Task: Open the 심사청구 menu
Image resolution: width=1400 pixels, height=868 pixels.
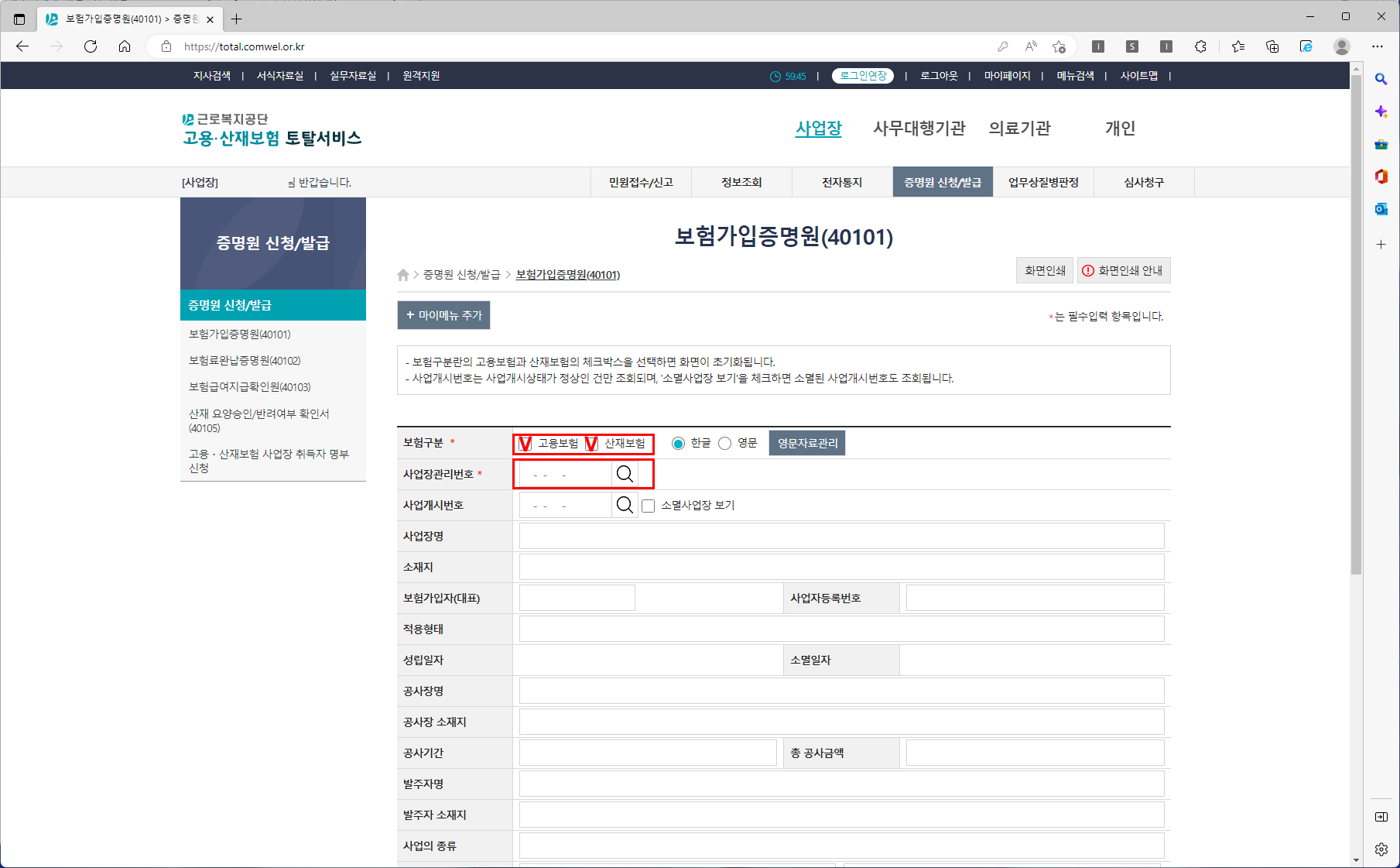Action: click(x=1144, y=182)
